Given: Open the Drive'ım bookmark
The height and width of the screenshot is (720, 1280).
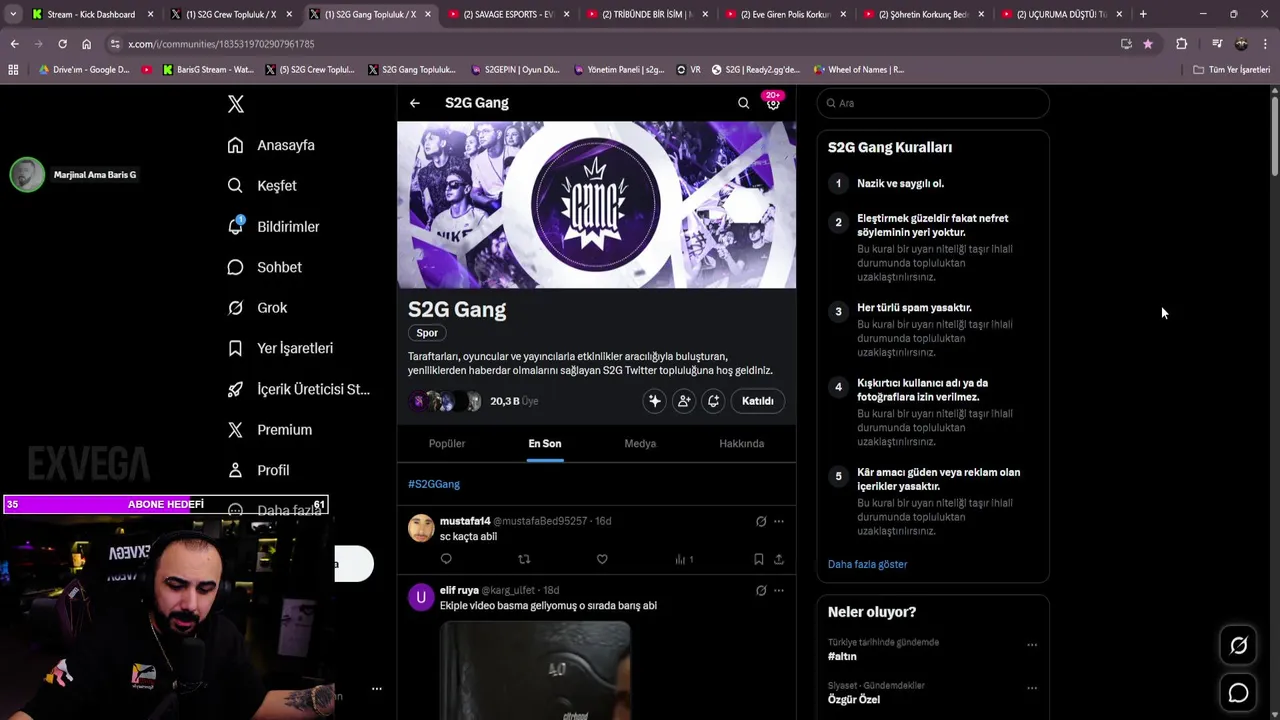Looking at the screenshot, I should 84,70.
